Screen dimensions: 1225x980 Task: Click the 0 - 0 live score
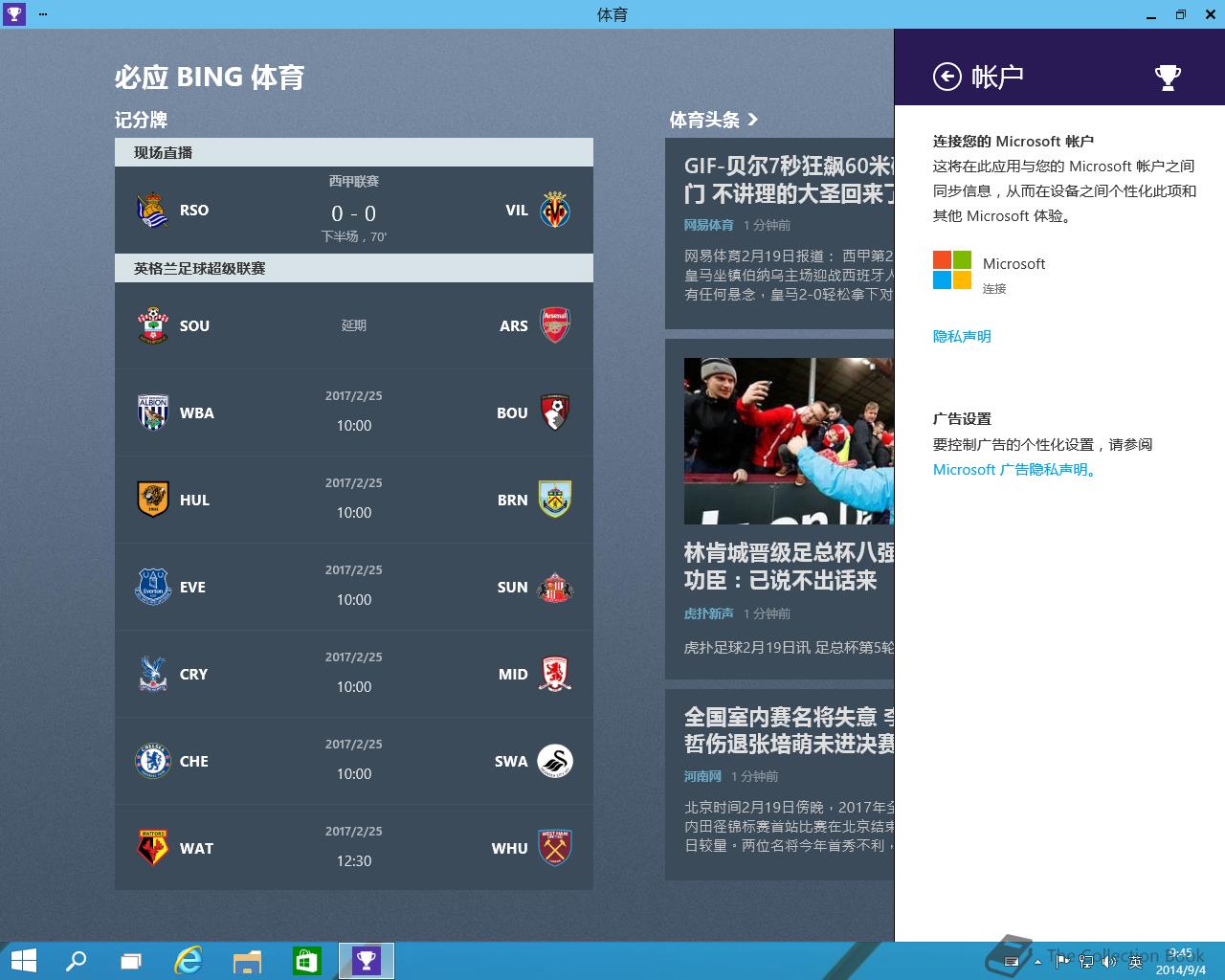click(353, 213)
